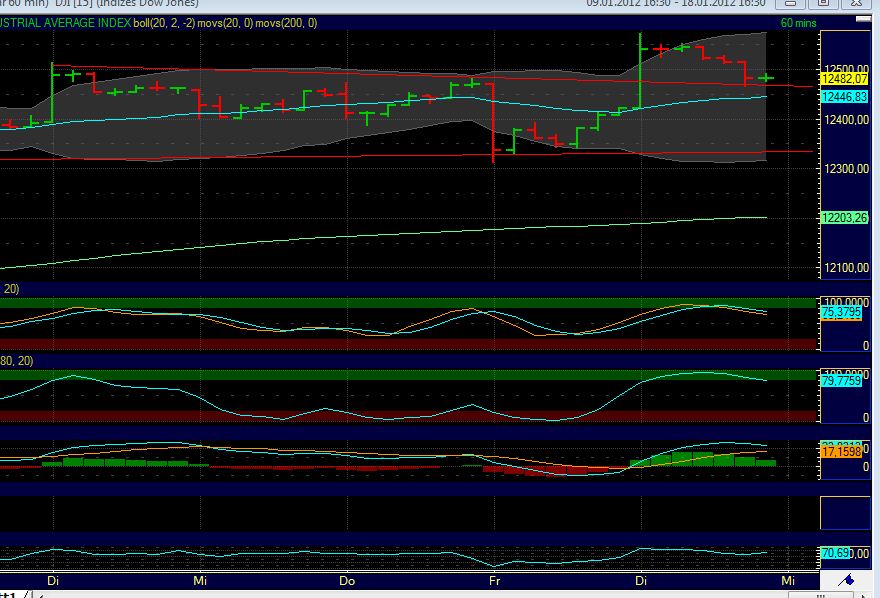Viewport: 880px width, 598px height.
Task: Click the blue flag icon bottom right
Action: (849, 578)
